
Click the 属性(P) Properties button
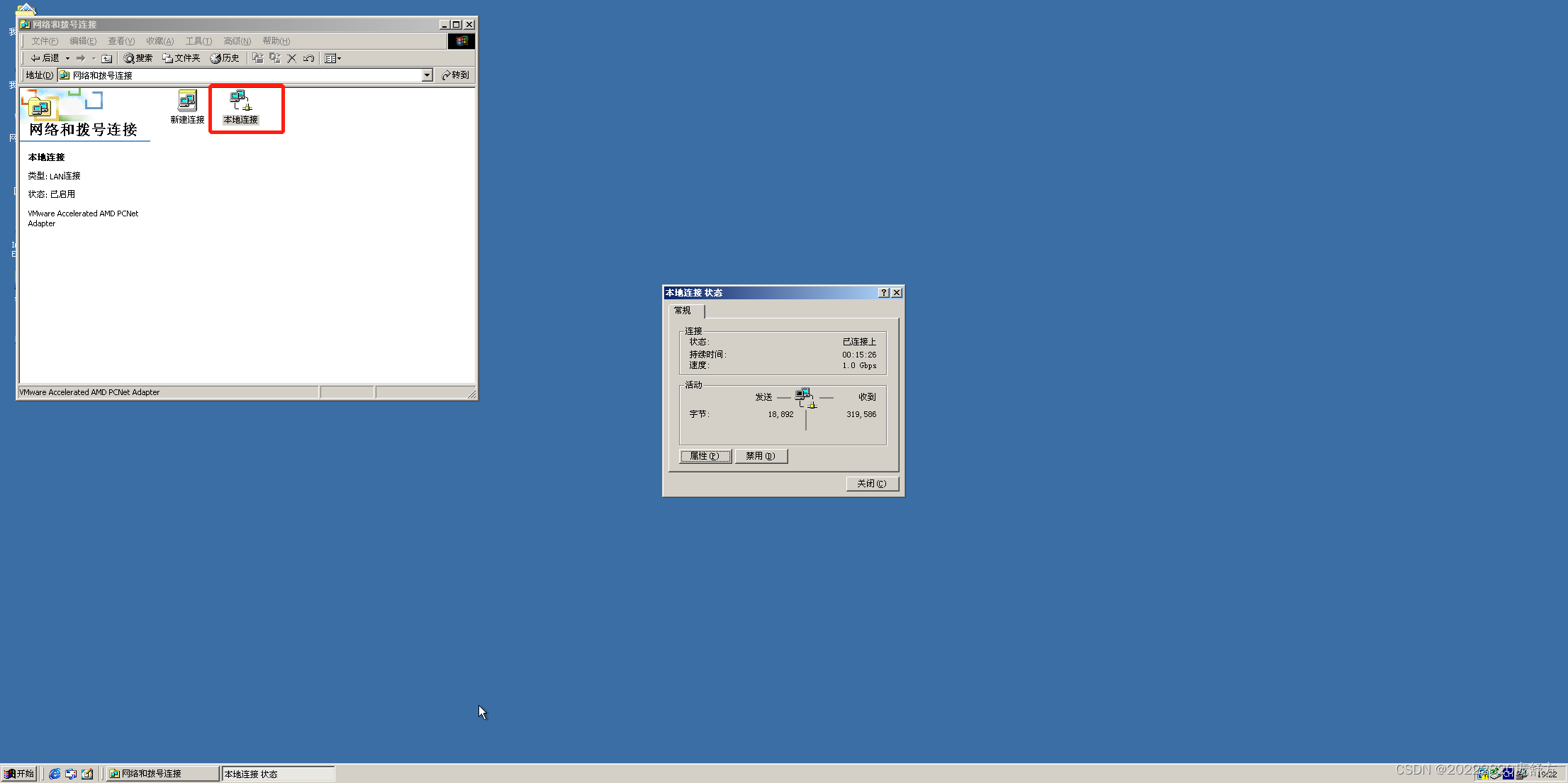[705, 456]
